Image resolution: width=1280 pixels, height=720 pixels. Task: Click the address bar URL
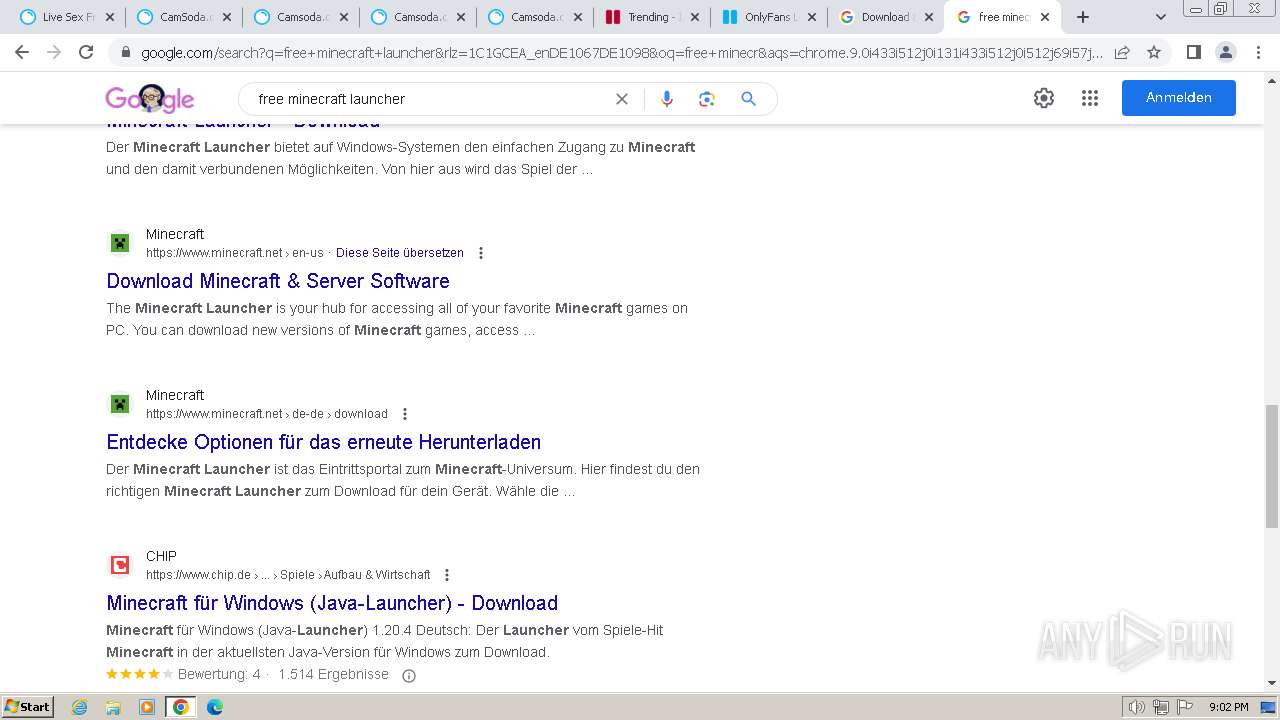tap(622, 53)
